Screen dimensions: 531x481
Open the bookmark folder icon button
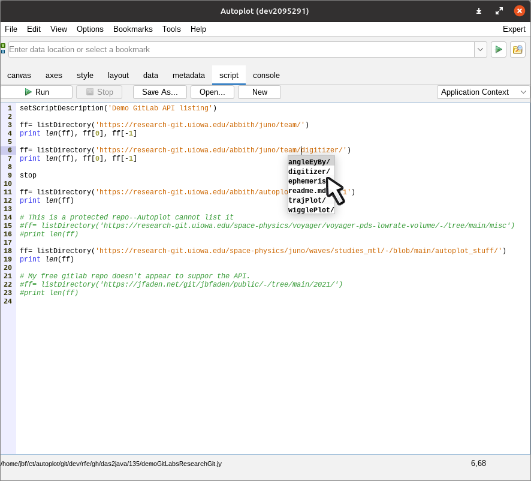(517, 49)
